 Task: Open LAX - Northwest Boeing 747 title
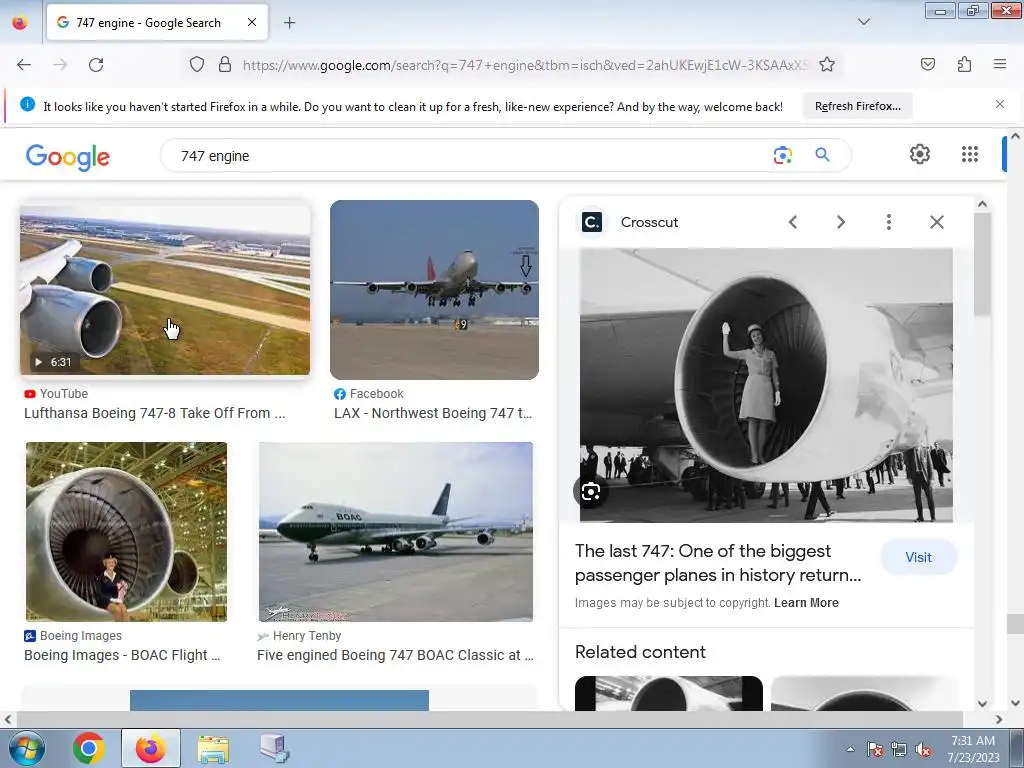[x=433, y=413]
